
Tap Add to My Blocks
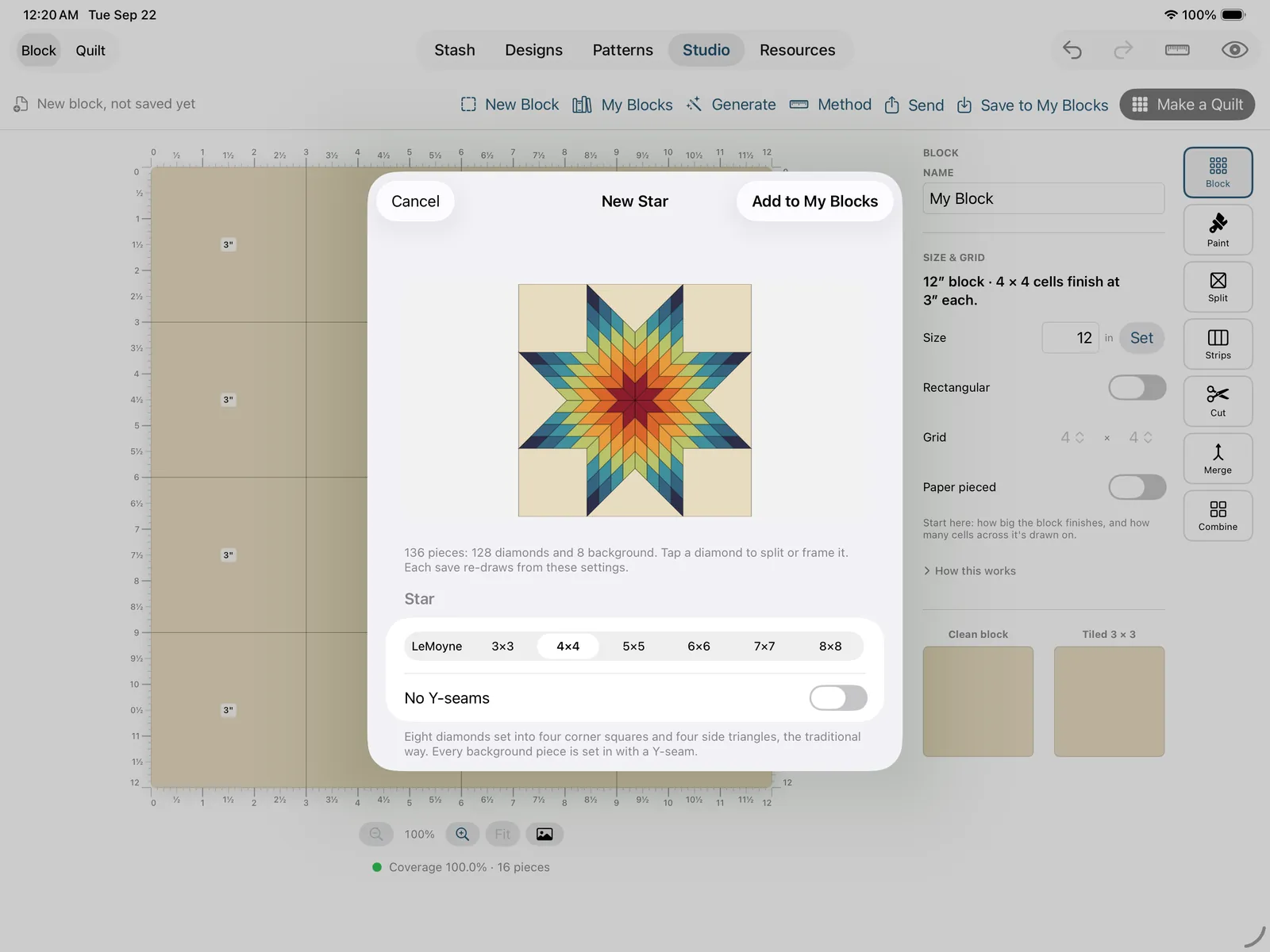click(814, 202)
